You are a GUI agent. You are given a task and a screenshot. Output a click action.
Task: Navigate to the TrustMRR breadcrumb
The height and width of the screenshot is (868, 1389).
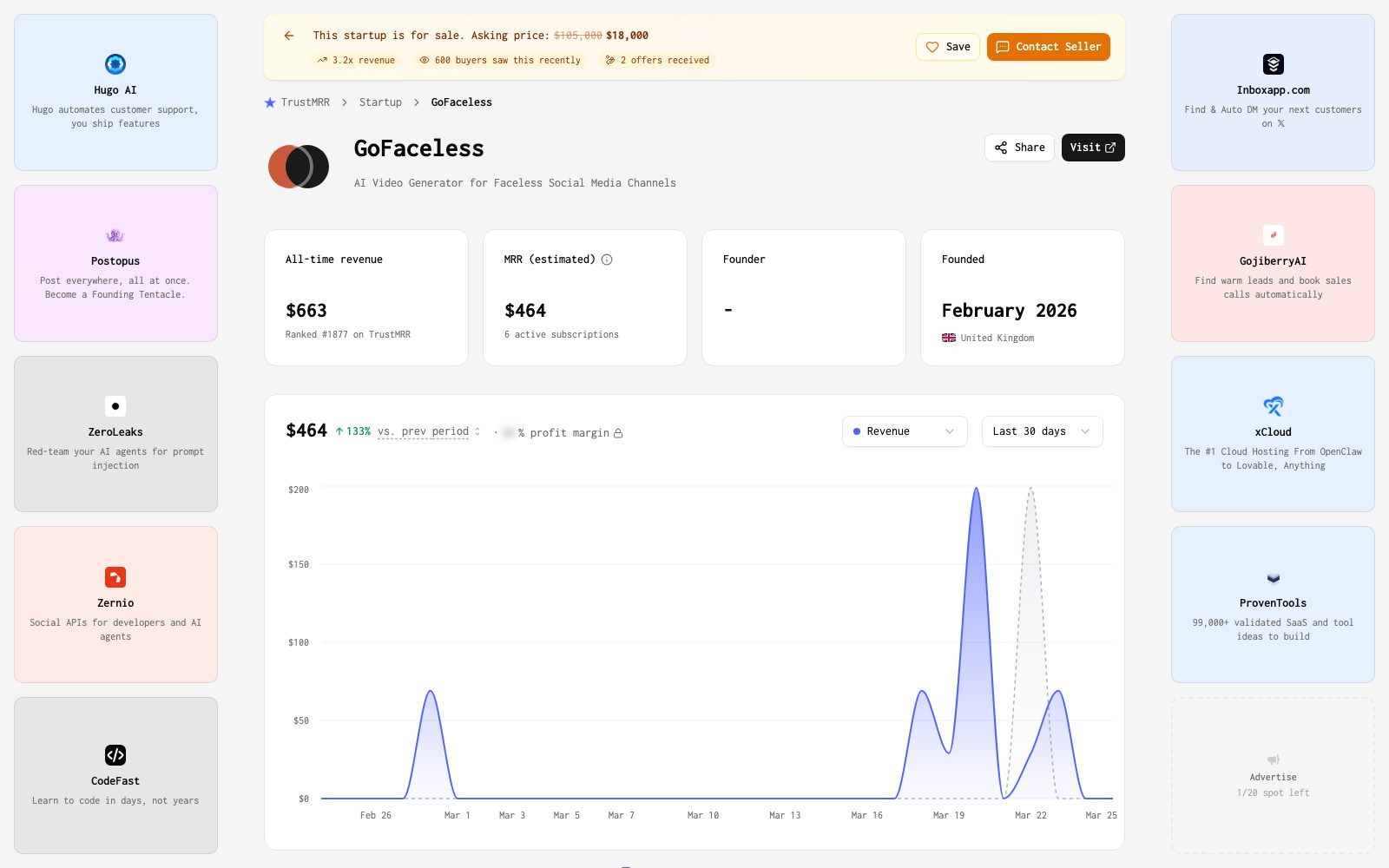(305, 102)
